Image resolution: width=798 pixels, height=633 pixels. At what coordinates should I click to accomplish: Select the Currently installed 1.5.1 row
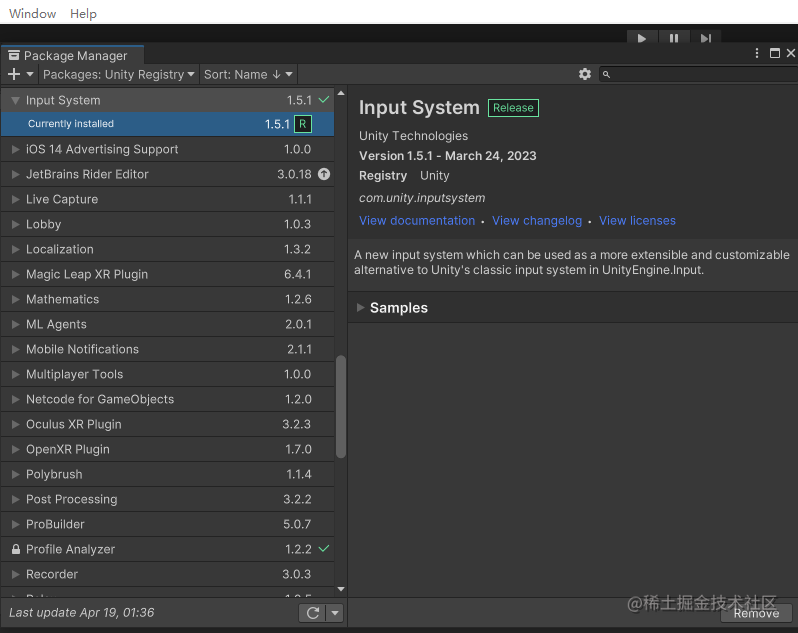[167, 124]
